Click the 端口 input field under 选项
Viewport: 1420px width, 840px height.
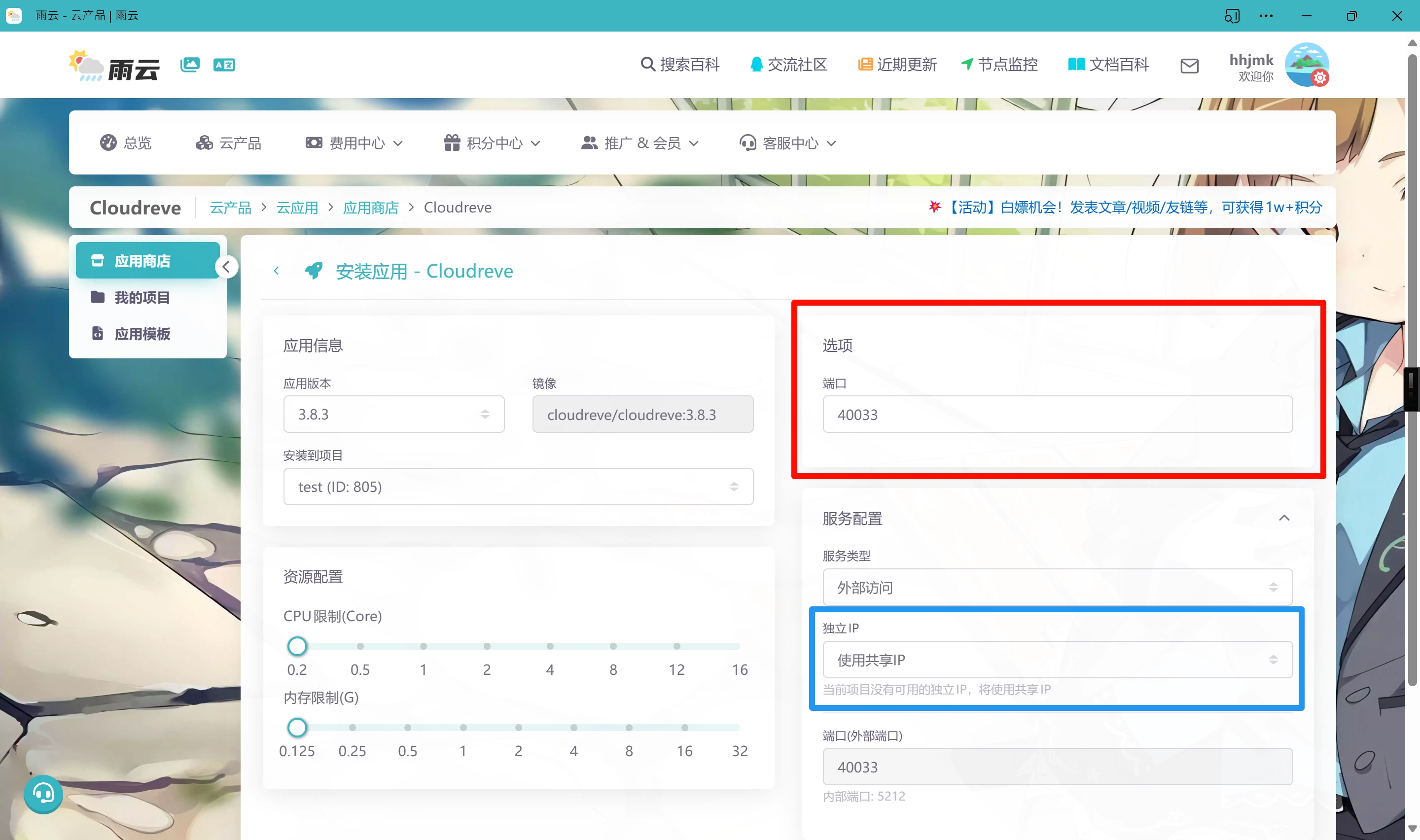[1057, 415]
